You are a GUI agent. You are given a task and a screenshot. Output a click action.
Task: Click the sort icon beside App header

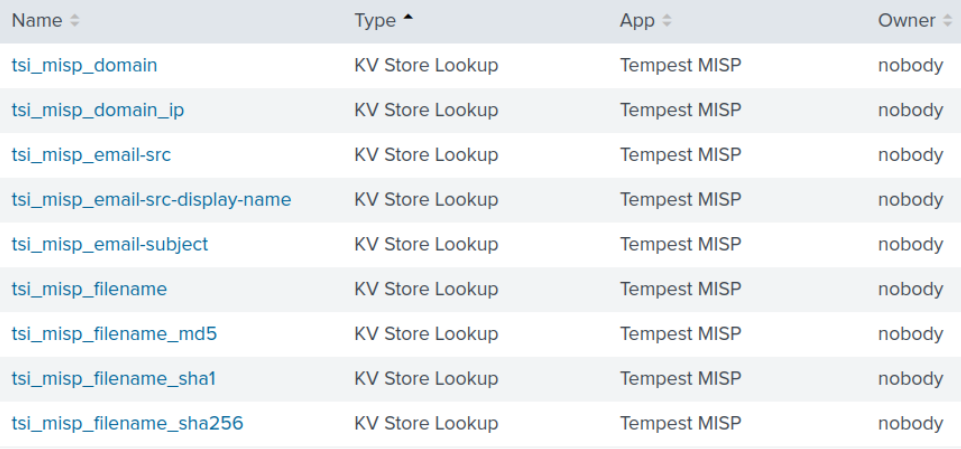pyautogui.click(x=667, y=21)
